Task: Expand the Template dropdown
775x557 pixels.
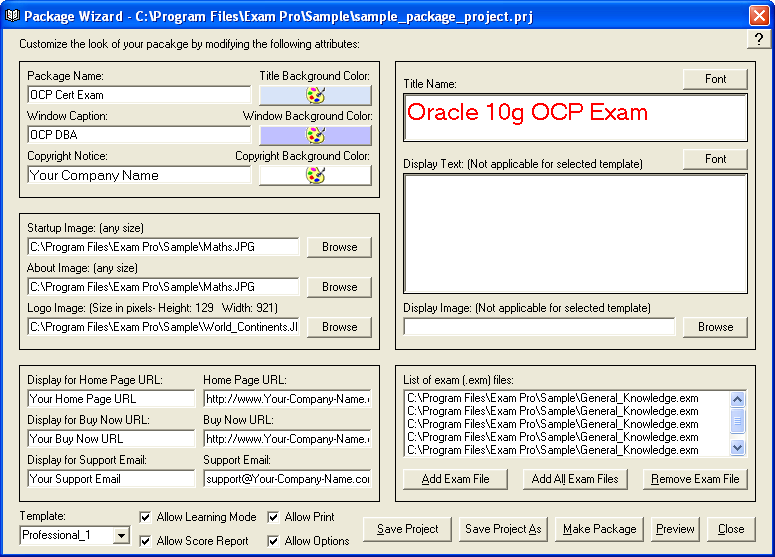Action: click(x=121, y=536)
